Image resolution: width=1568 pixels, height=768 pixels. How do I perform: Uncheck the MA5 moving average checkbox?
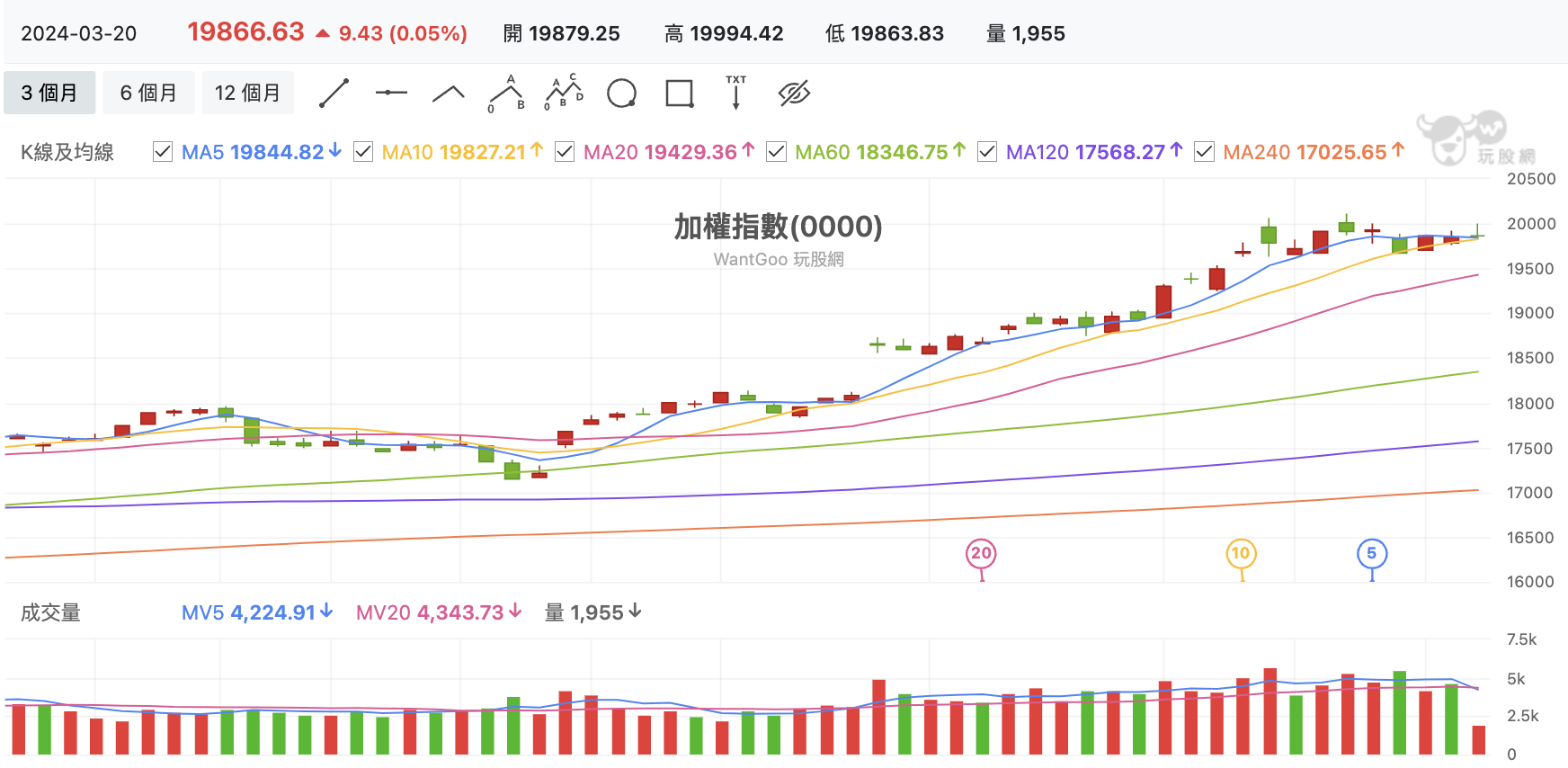(163, 152)
